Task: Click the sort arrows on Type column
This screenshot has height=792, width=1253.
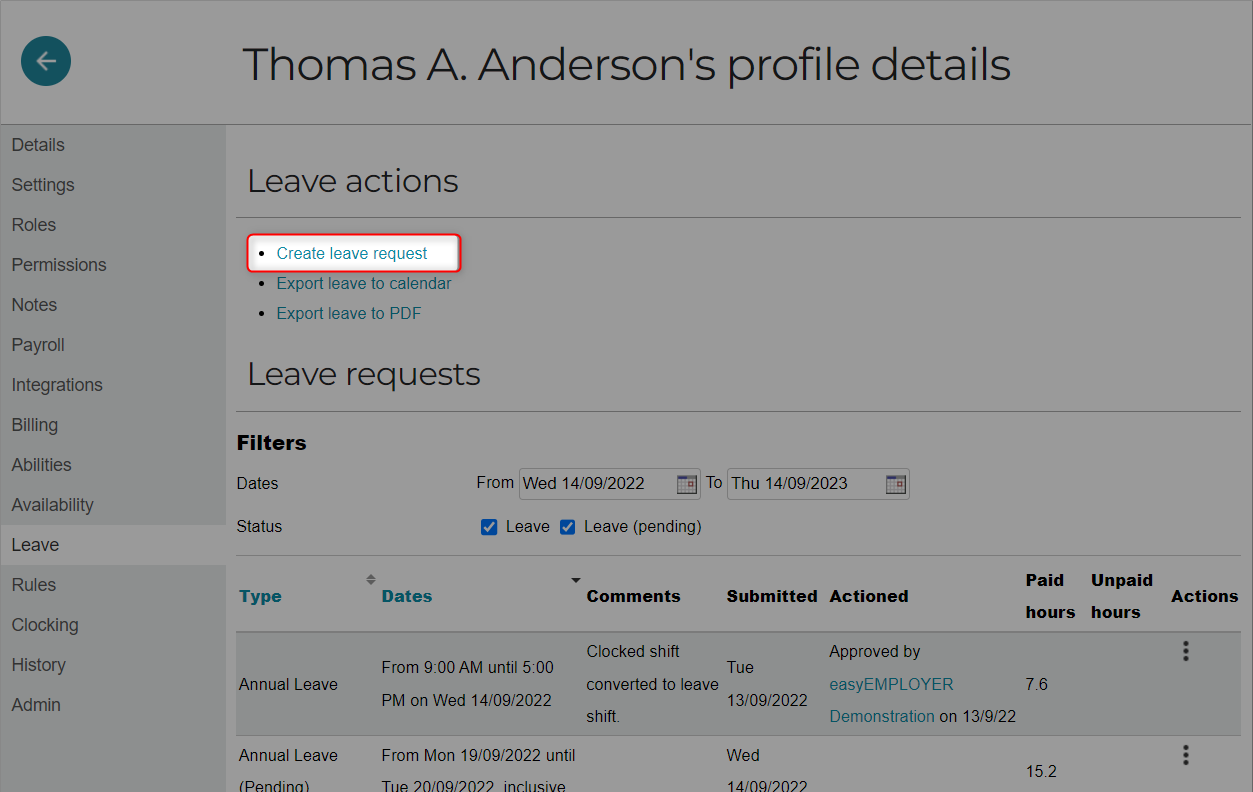Action: [x=371, y=579]
